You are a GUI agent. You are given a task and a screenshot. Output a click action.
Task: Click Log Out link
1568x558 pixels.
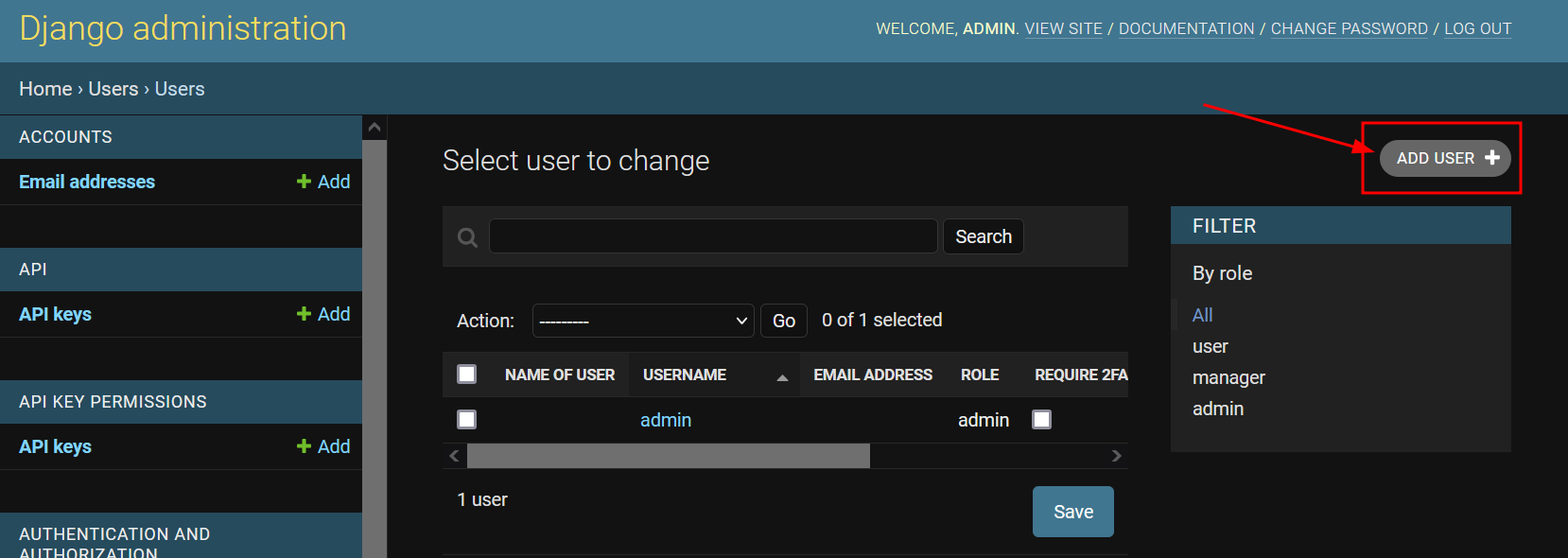pyautogui.click(x=1478, y=28)
